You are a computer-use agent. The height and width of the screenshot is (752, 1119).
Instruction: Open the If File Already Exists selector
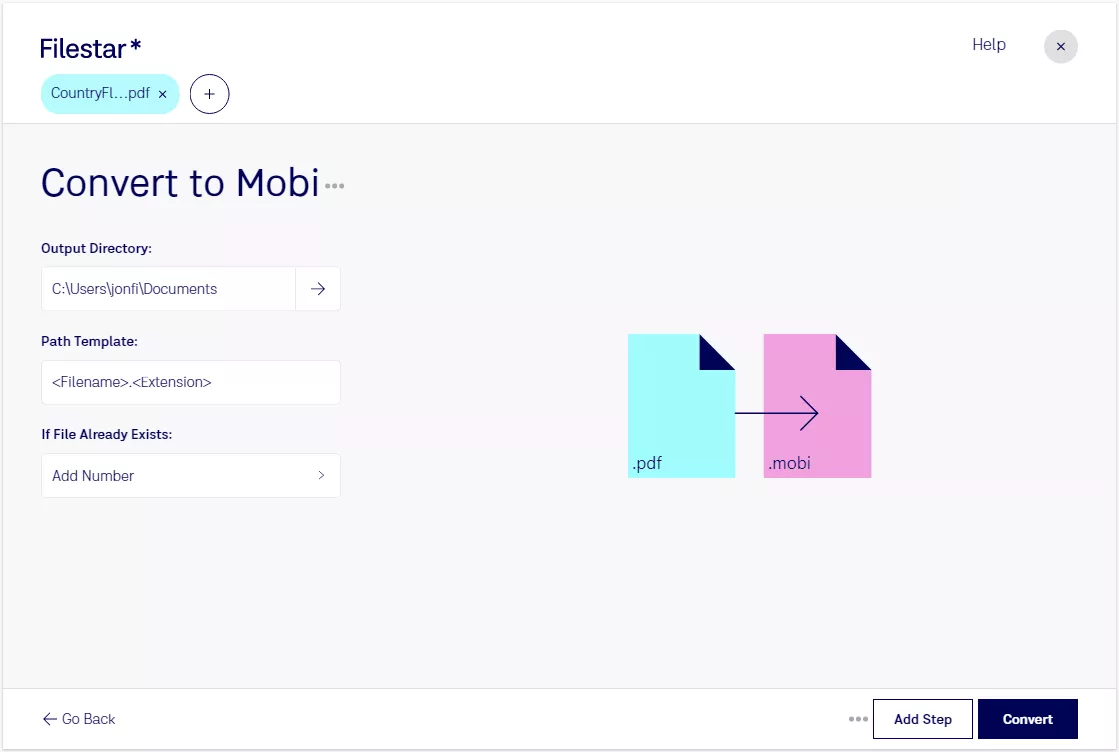191,475
